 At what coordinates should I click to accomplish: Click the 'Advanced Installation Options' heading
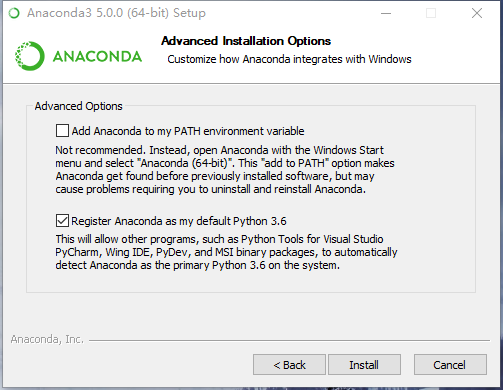pyautogui.click(x=246, y=41)
